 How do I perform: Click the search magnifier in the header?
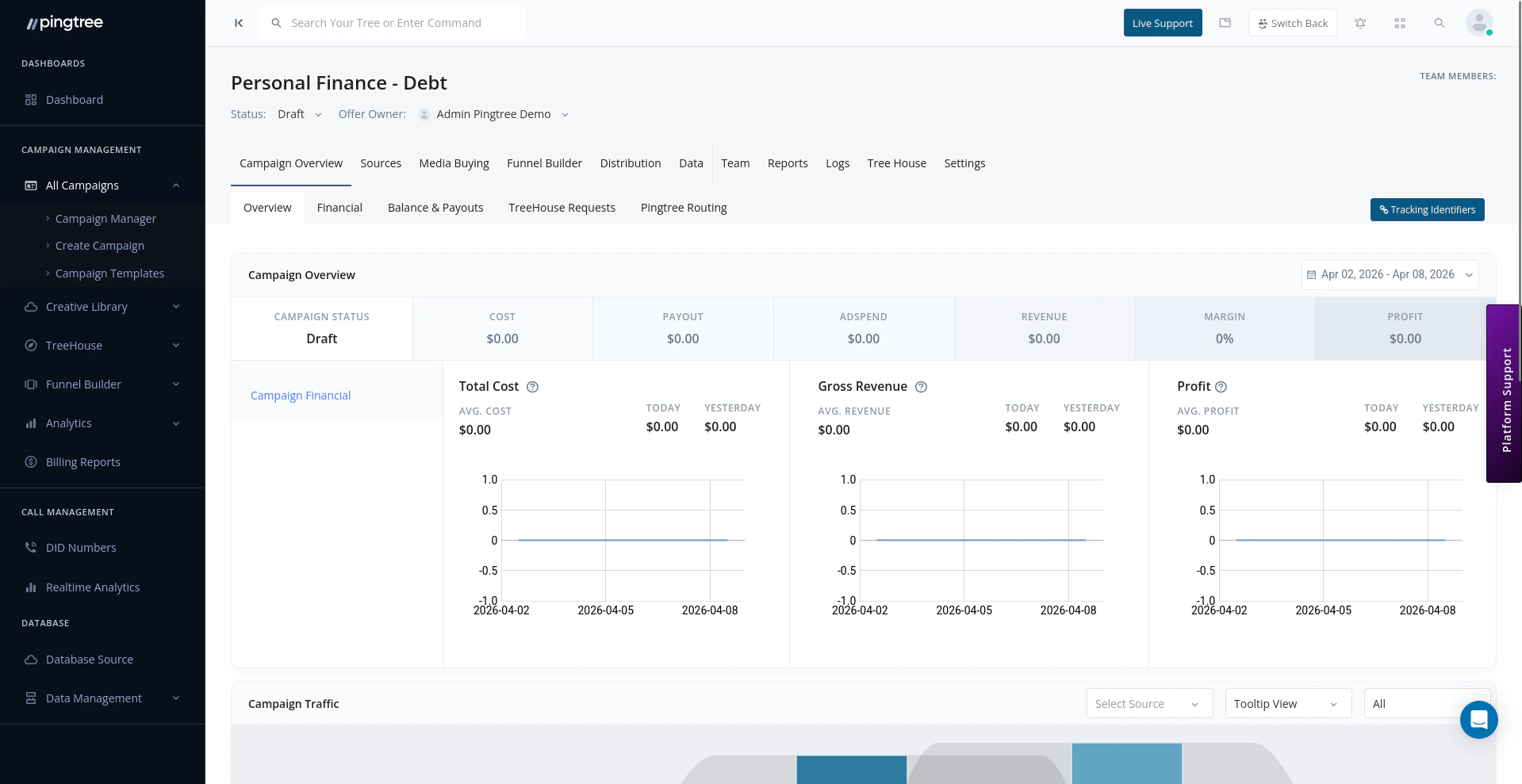pyautogui.click(x=1439, y=23)
